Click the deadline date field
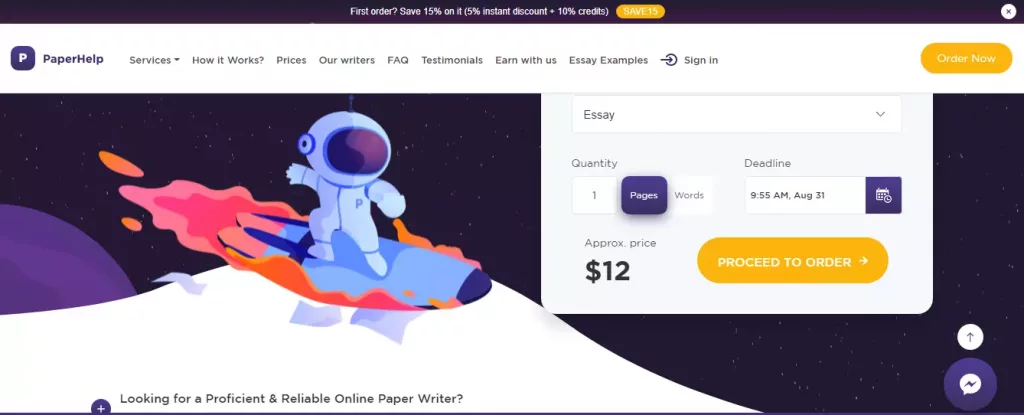The height and width of the screenshot is (415, 1024). pos(805,195)
